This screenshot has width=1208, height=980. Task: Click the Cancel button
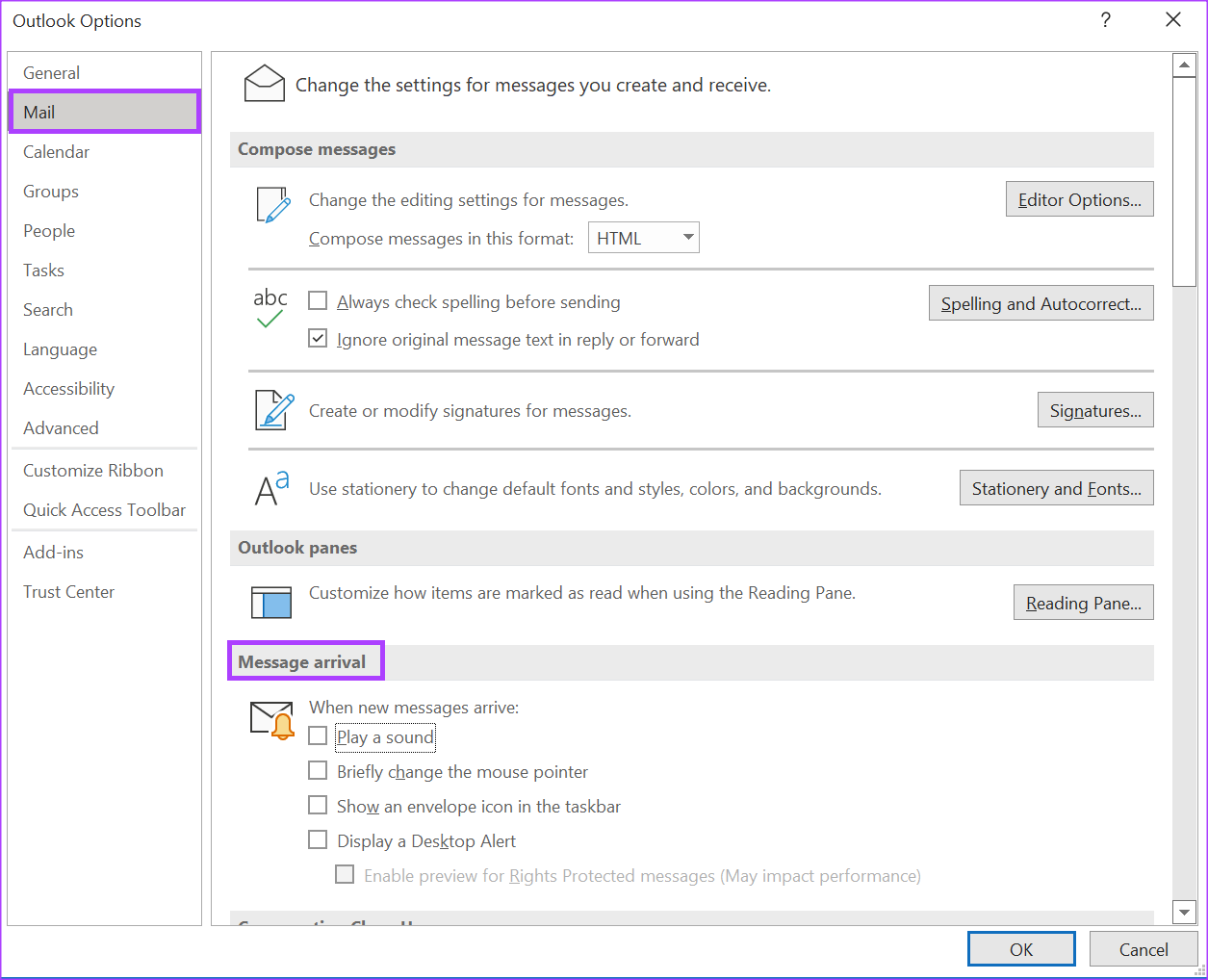tap(1144, 949)
